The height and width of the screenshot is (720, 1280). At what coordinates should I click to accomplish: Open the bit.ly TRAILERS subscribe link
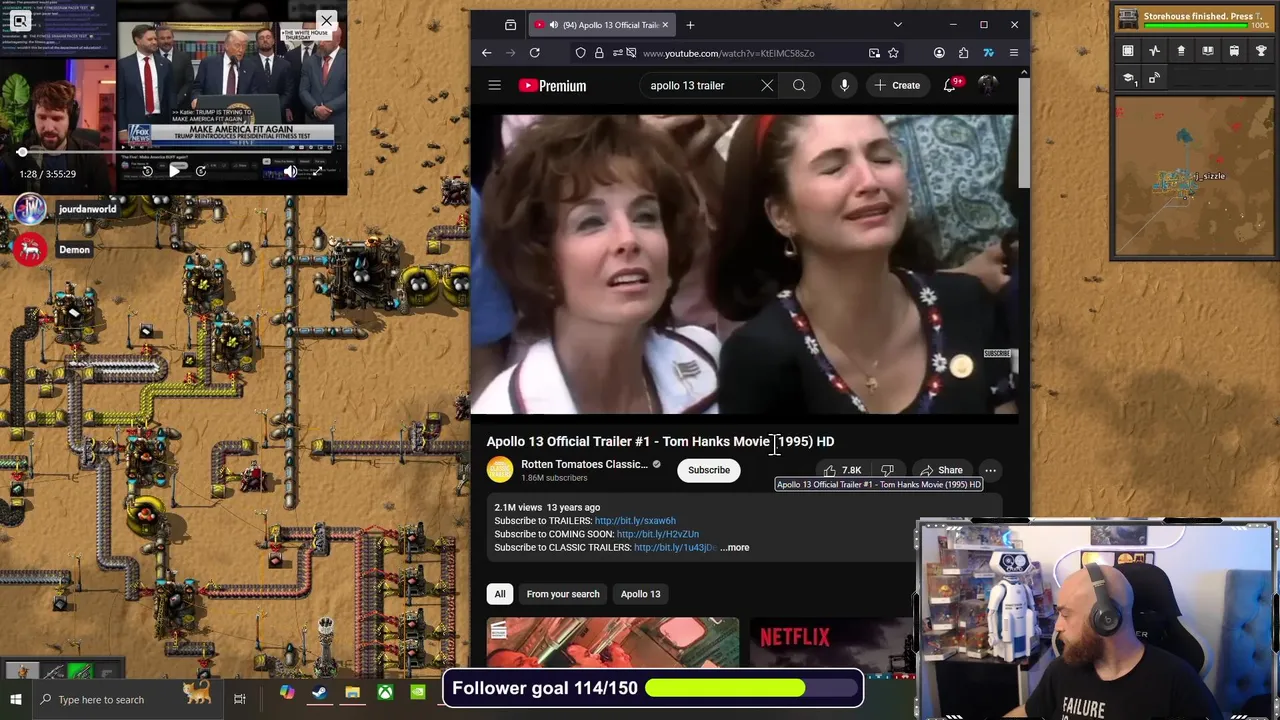pyautogui.click(x=635, y=521)
